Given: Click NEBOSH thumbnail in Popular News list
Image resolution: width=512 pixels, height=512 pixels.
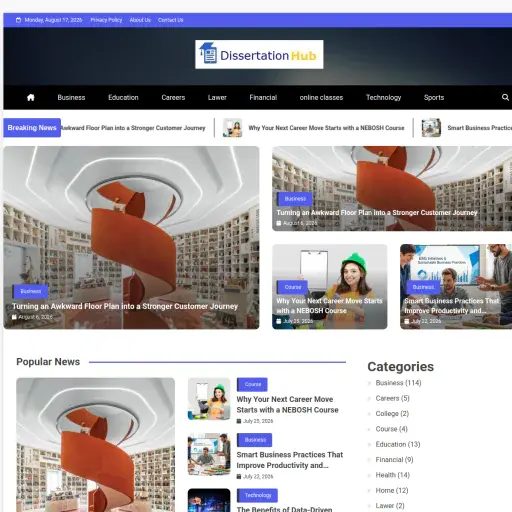Looking at the screenshot, I should (x=209, y=399).
